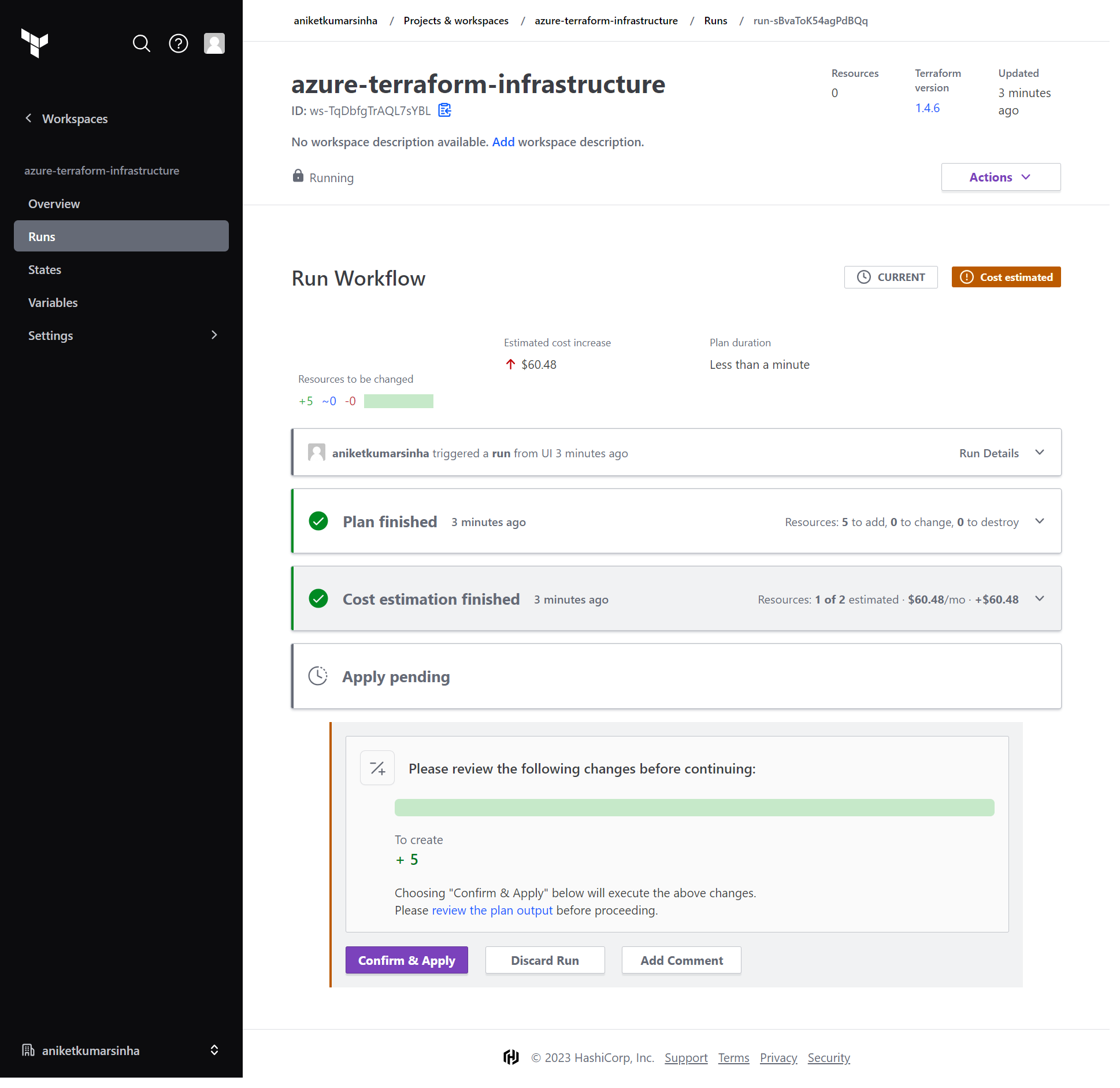
Task: Click the organization building icon
Action: [x=28, y=1050]
